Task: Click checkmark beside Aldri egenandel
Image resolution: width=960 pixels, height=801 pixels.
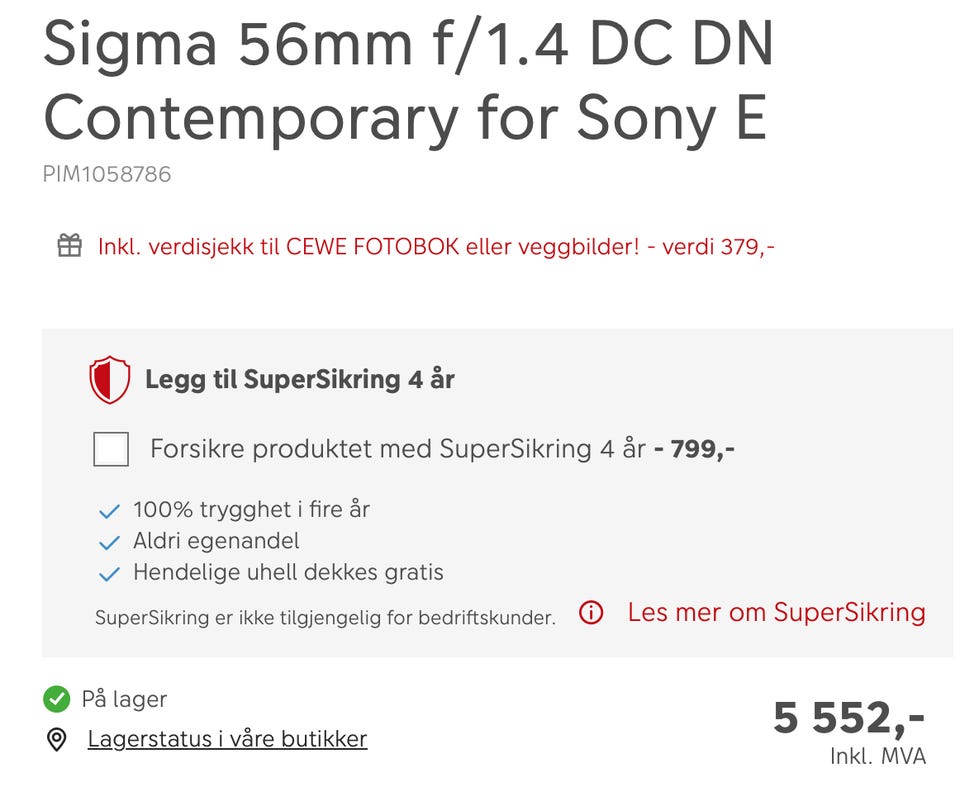Action: pos(109,543)
